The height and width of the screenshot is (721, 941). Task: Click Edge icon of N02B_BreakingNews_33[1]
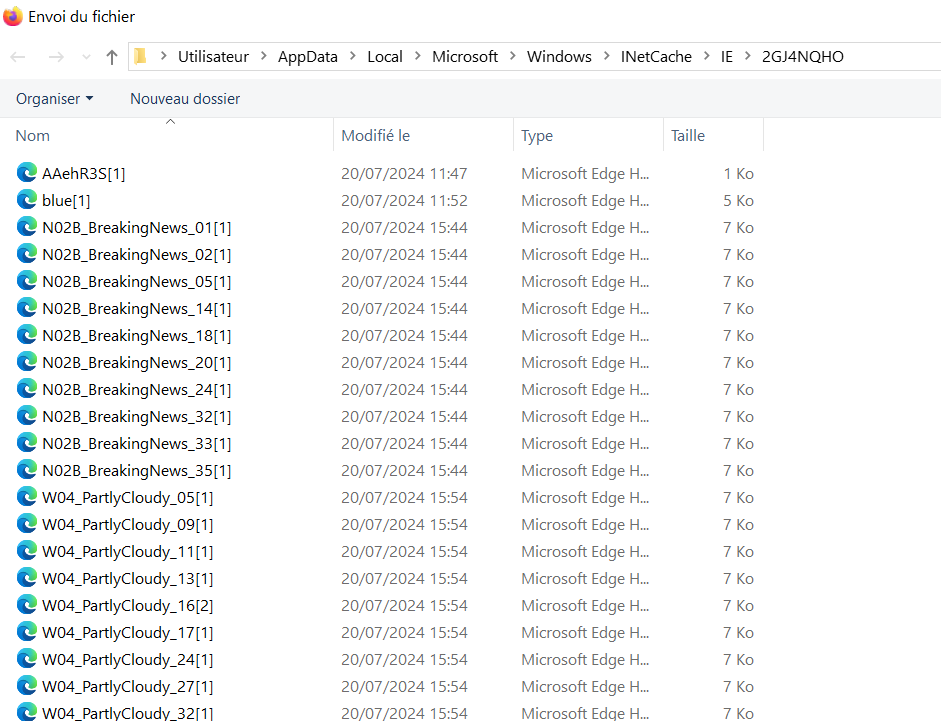pyautogui.click(x=27, y=443)
